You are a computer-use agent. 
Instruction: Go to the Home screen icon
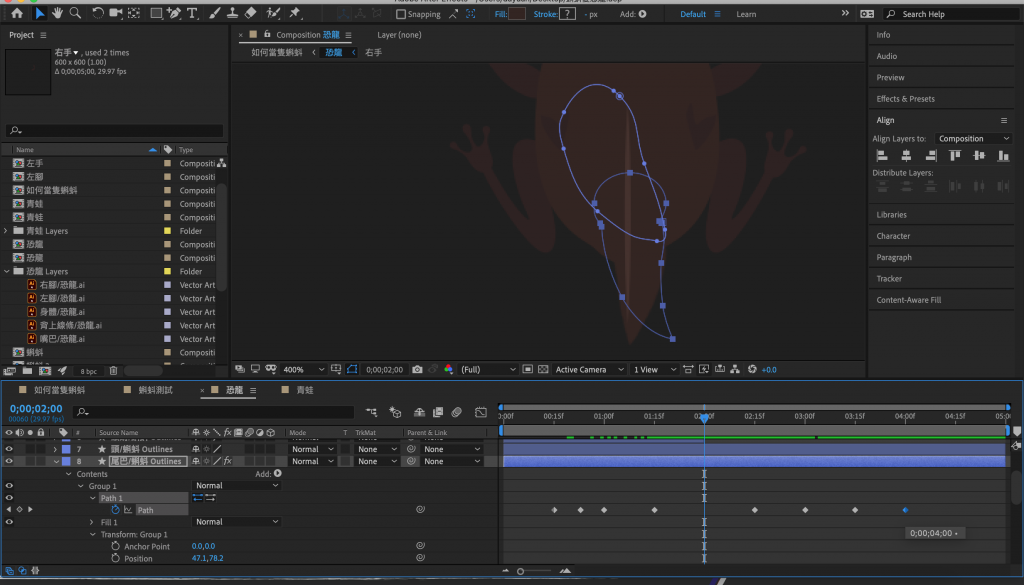pos(17,13)
